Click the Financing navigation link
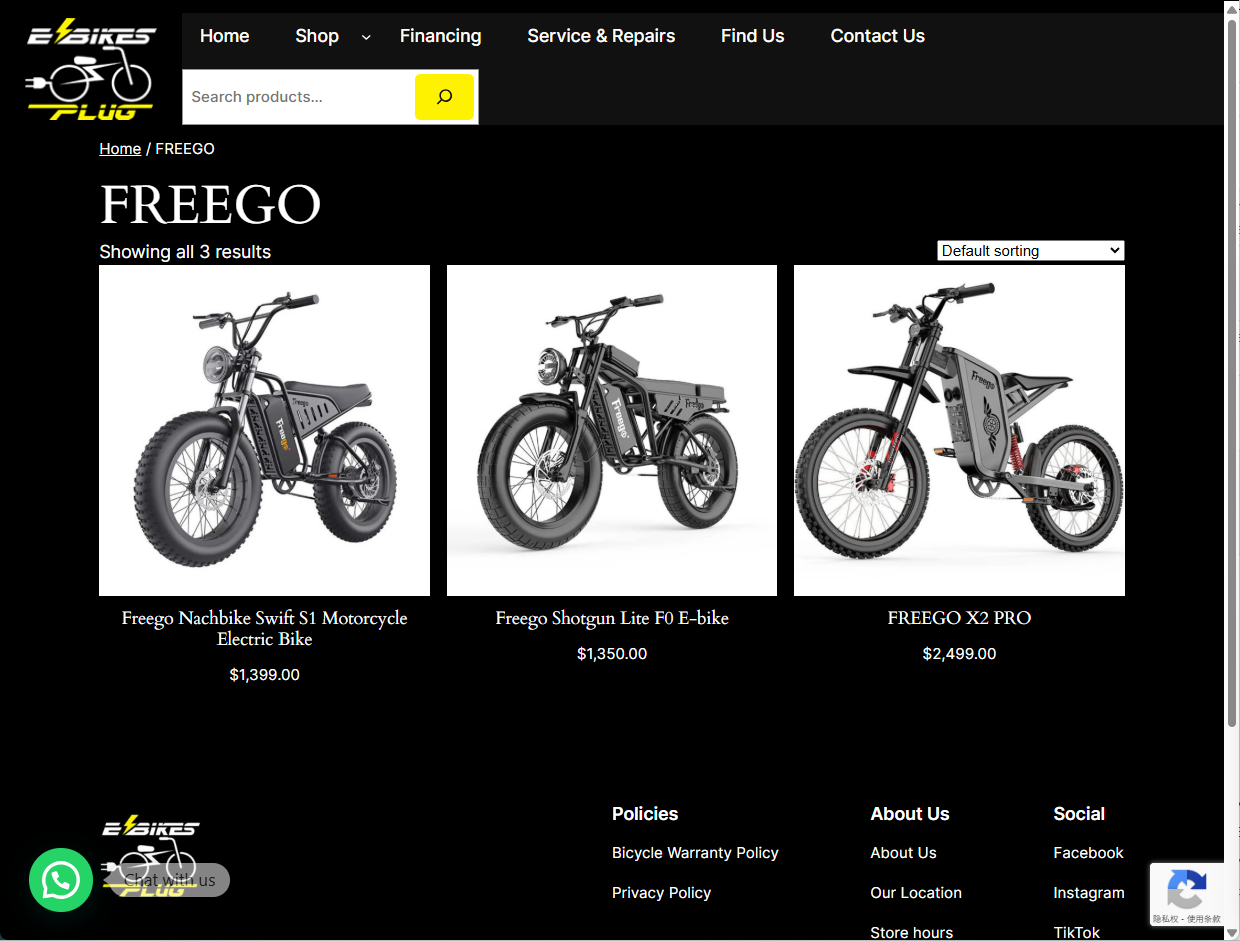The image size is (1240, 941). point(440,36)
